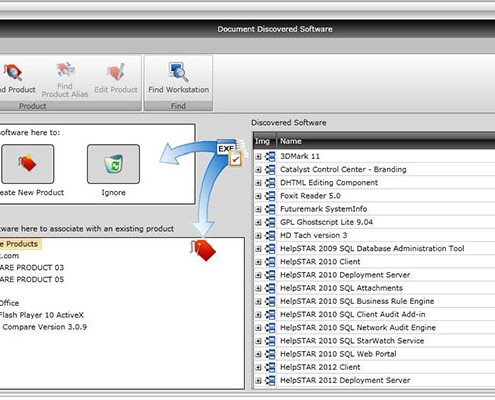The image size is (495, 400).
Task: Click software icon beside Foxit Reader 5.0
Action: click(270, 196)
